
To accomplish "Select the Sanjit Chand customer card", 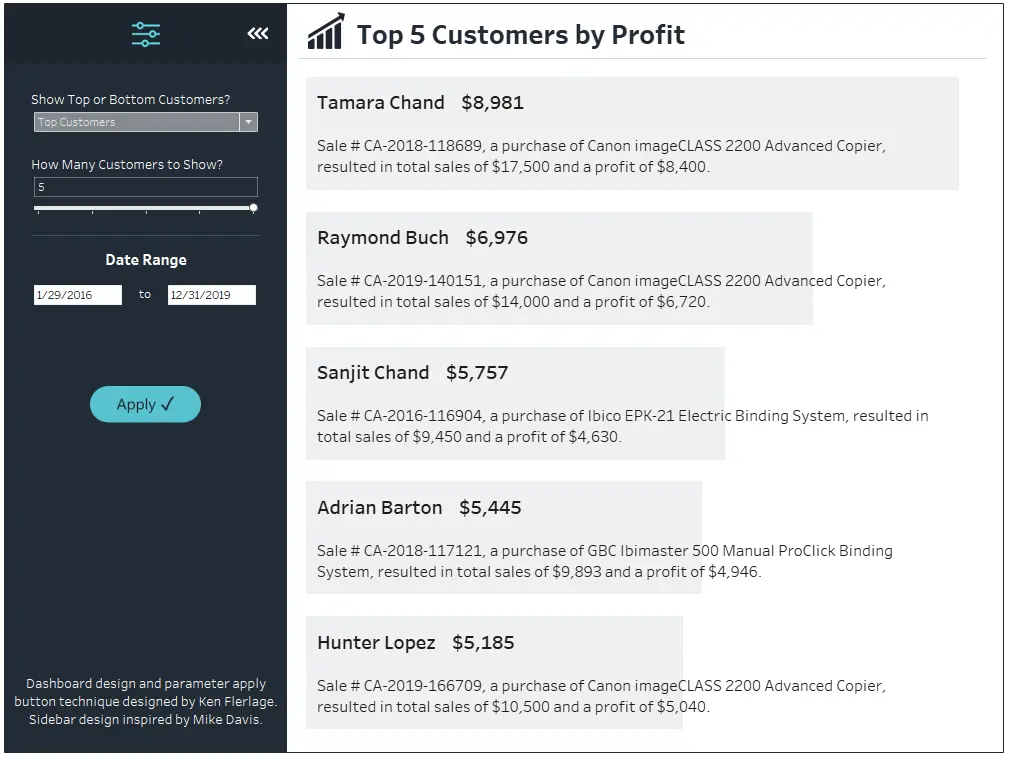I will [515, 403].
